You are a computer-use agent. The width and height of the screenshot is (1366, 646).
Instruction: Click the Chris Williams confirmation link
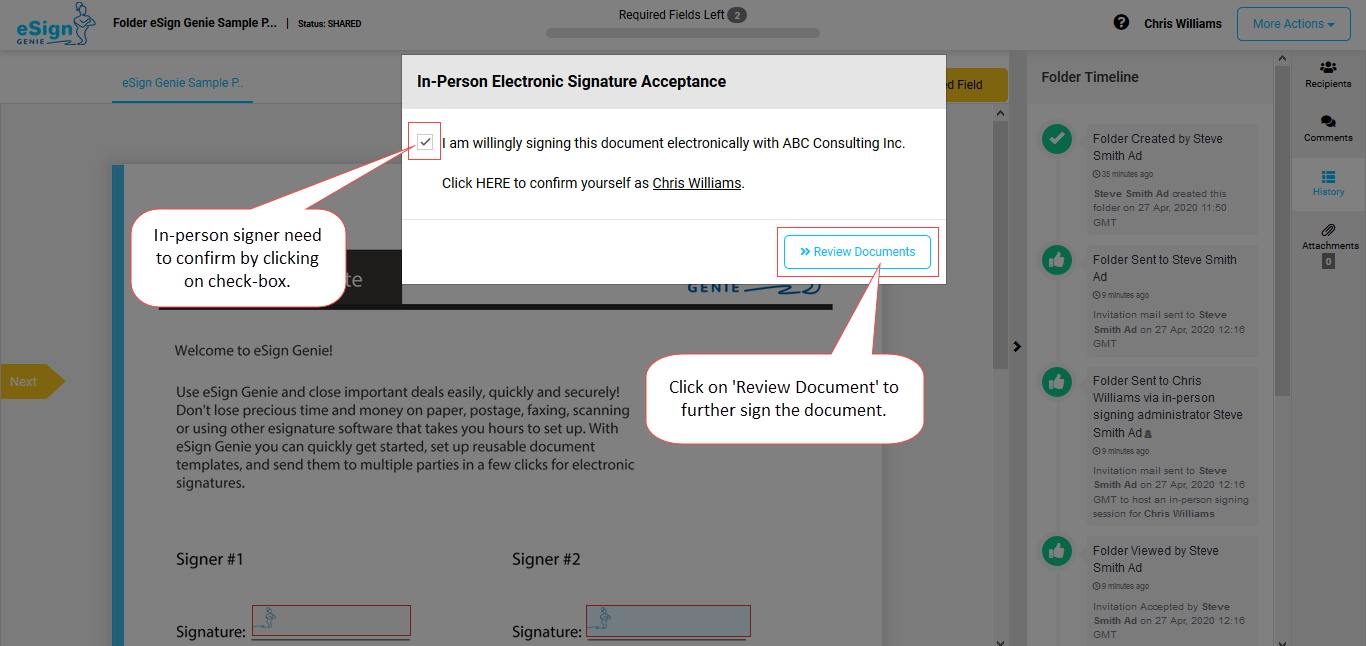[x=697, y=183]
